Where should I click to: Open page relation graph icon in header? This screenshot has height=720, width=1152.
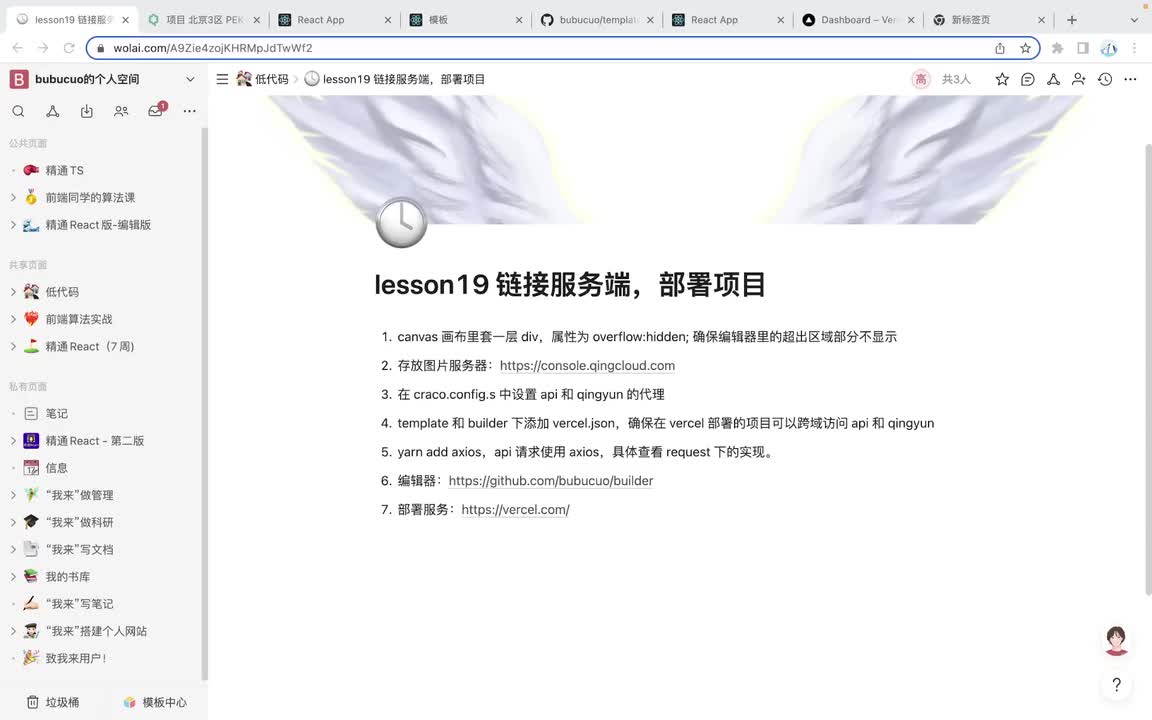[x=1054, y=79]
